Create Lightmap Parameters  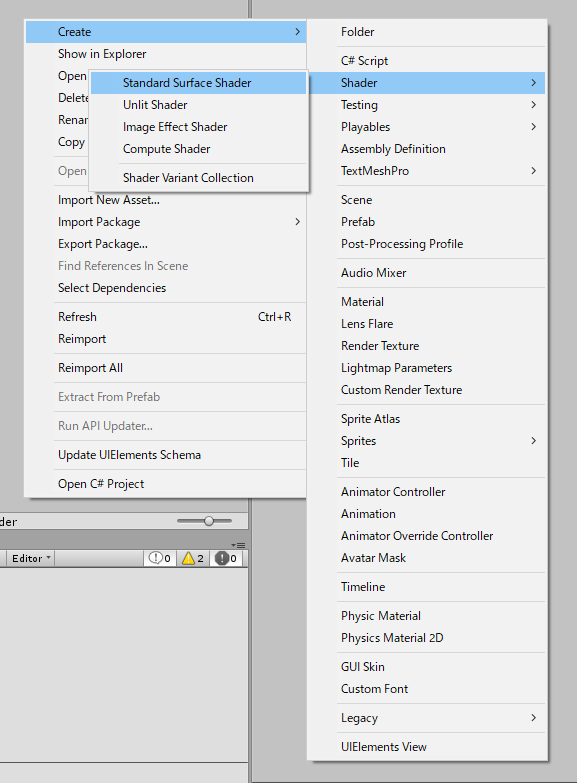427,368
